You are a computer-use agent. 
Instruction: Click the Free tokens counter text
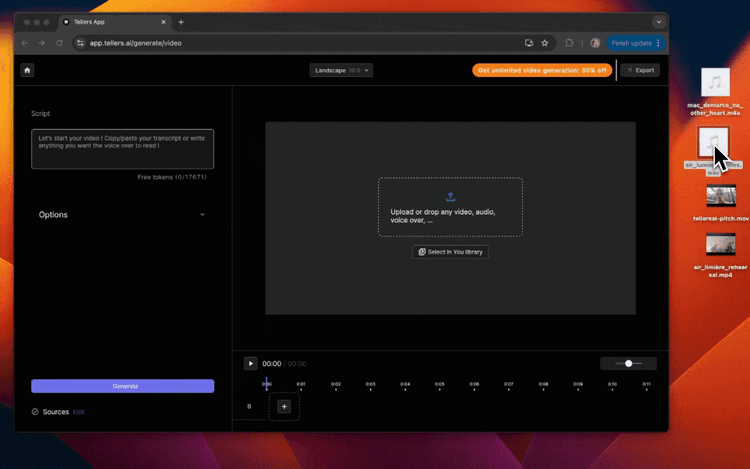(x=172, y=177)
